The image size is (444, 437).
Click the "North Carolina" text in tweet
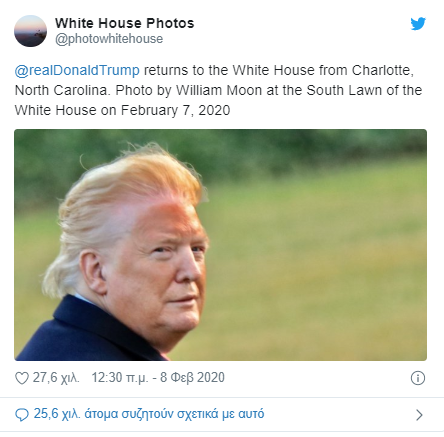point(61,91)
